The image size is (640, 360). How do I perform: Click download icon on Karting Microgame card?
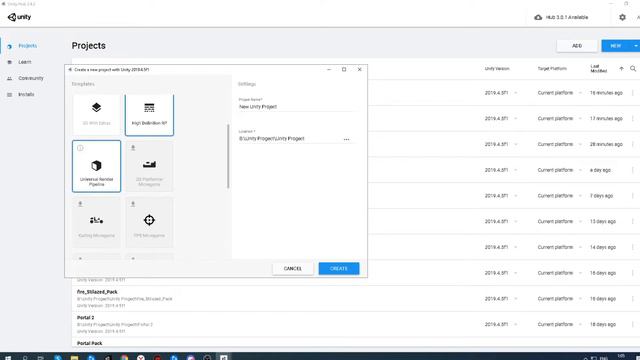(80, 204)
